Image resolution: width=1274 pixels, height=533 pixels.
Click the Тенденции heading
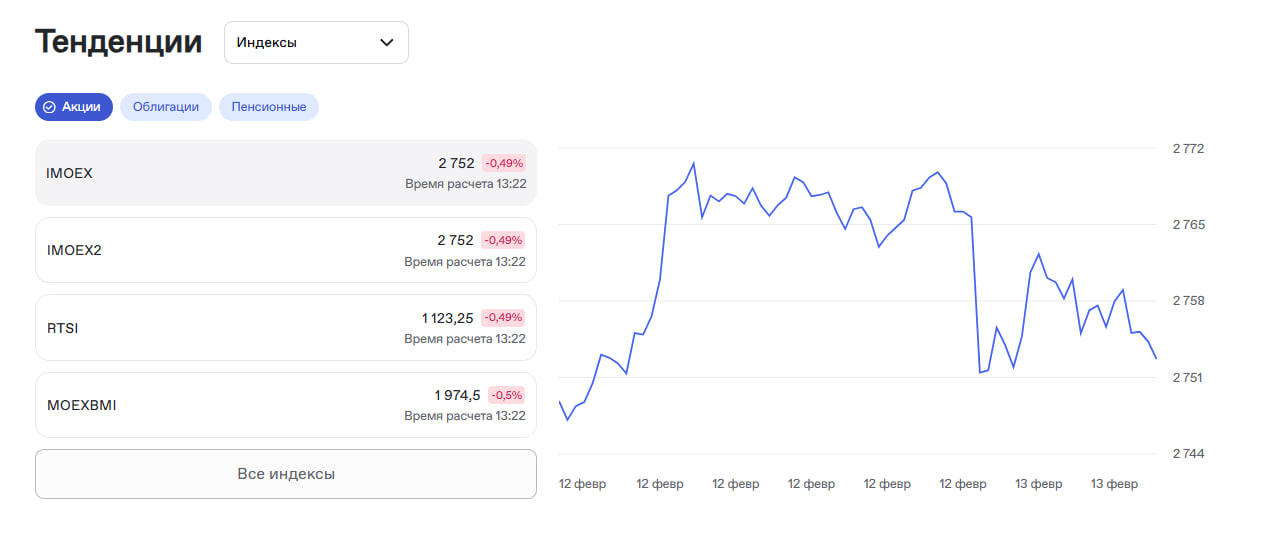click(x=118, y=42)
